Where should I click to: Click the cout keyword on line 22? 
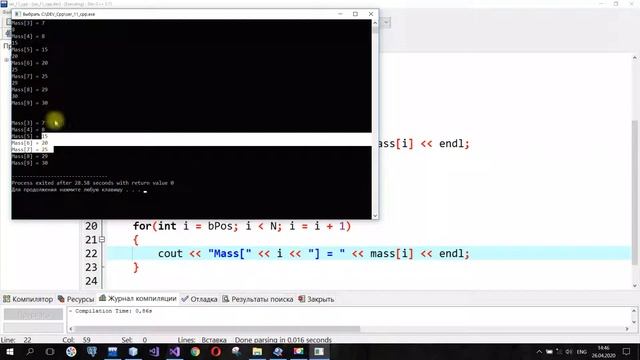point(170,253)
